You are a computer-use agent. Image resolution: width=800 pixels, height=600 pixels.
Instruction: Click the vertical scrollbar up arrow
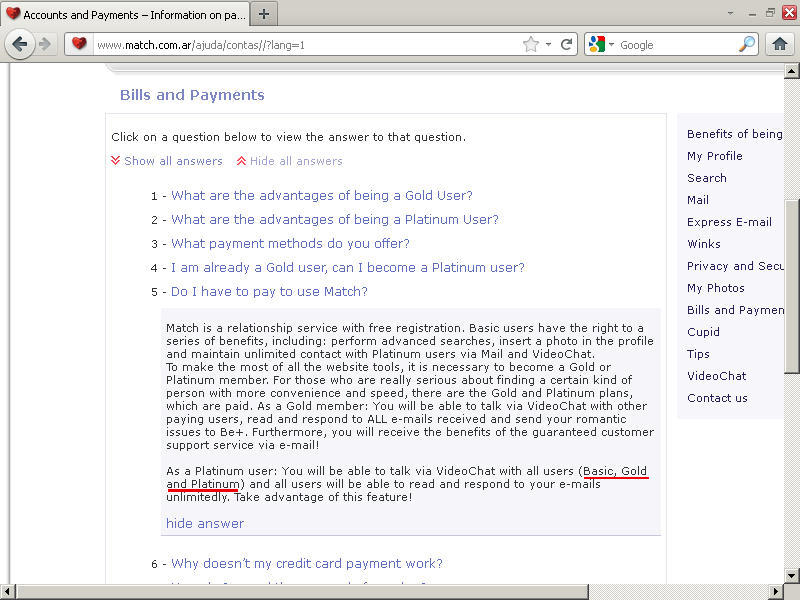(791, 71)
